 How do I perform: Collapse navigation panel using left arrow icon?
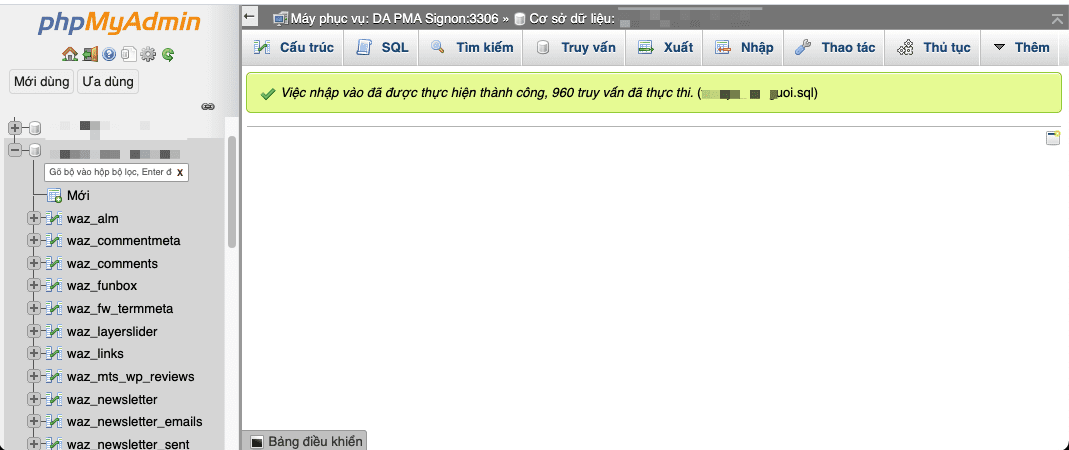coord(250,17)
